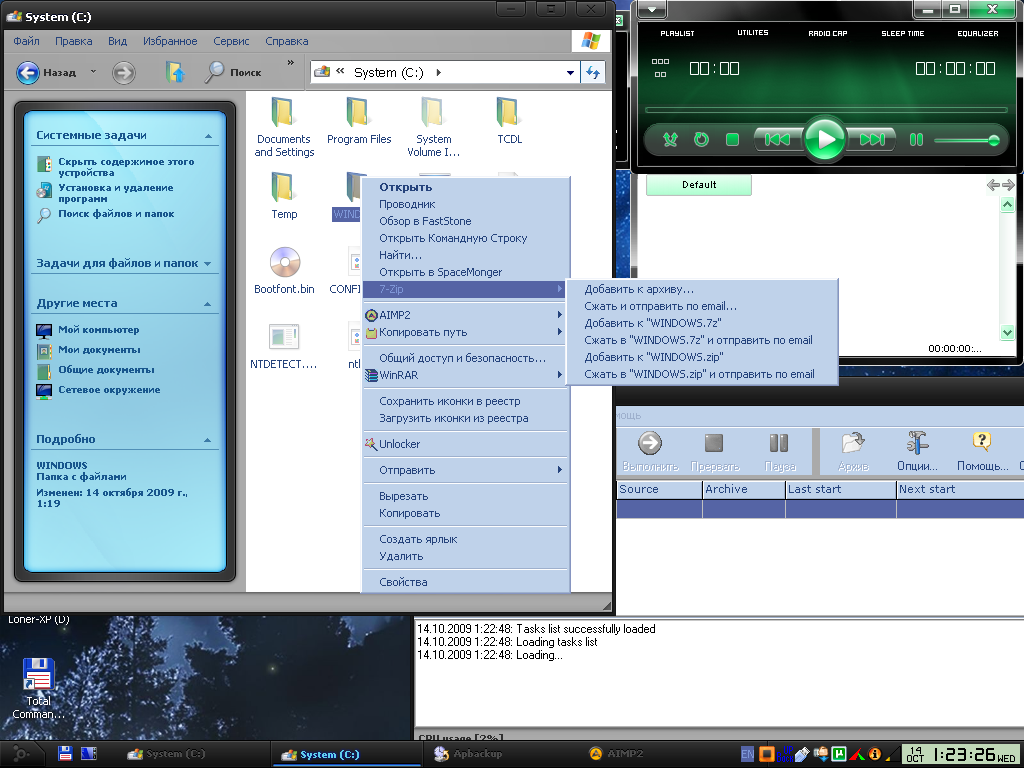The image size is (1024, 768).
Task: Click the Pause icon in AIMP
Action: click(x=916, y=140)
